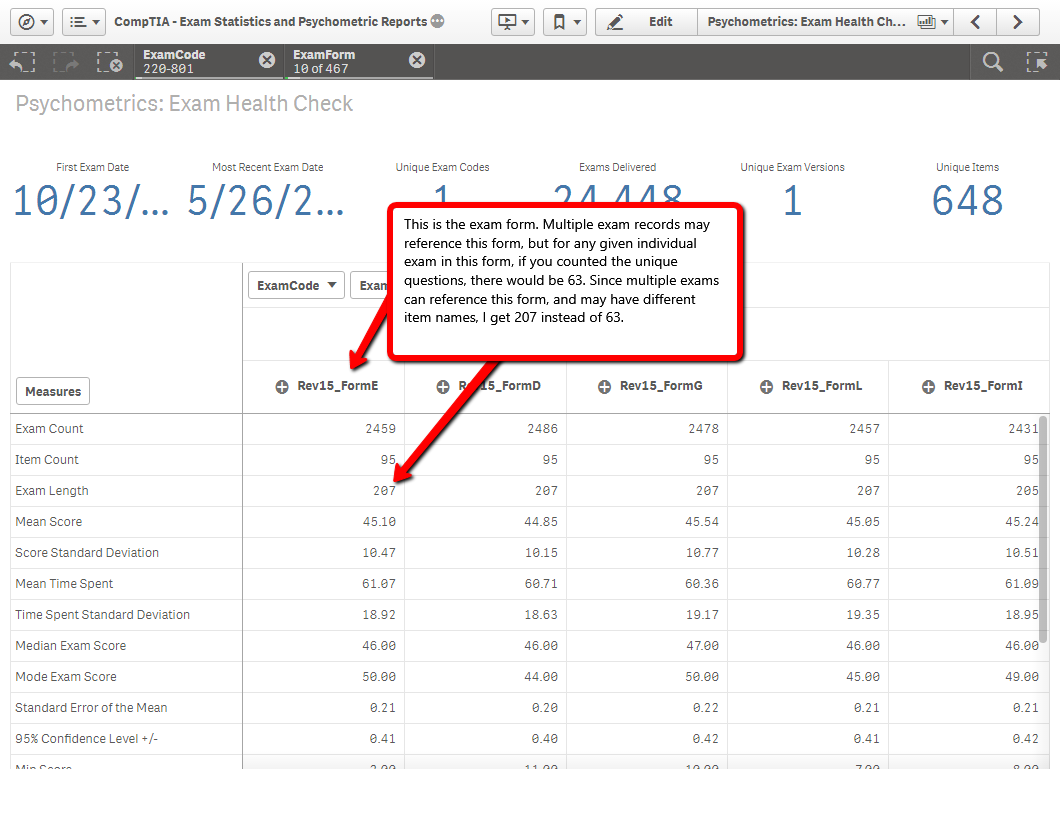Click Exam Length cell 205

pyautogui.click(x=1027, y=491)
